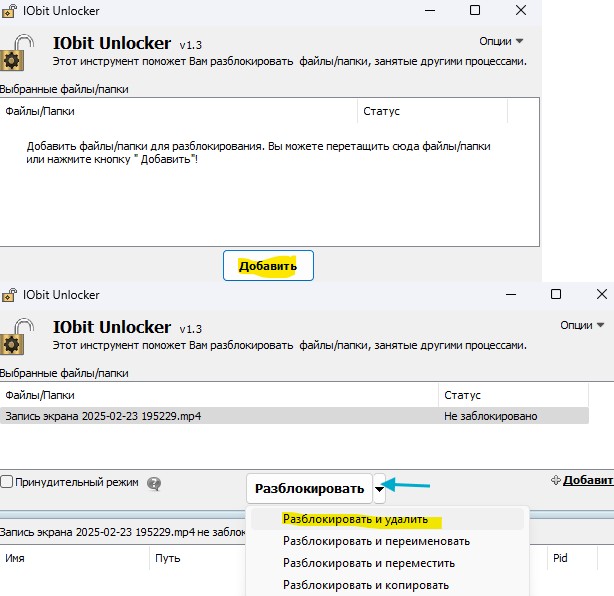Choose Разблокировать и копировать menu item
The width and height of the screenshot is (614, 596).
click(x=366, y=585)
